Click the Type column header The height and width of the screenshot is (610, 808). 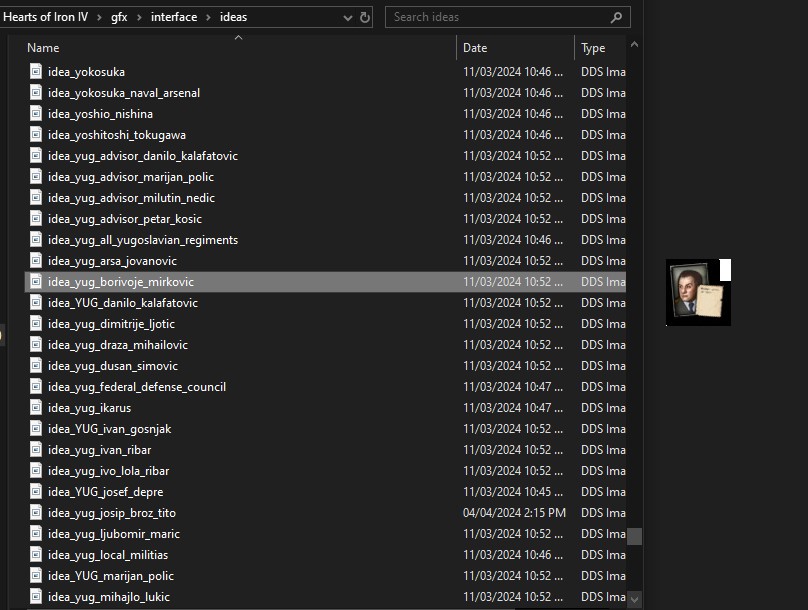click(x=593, y=48)
